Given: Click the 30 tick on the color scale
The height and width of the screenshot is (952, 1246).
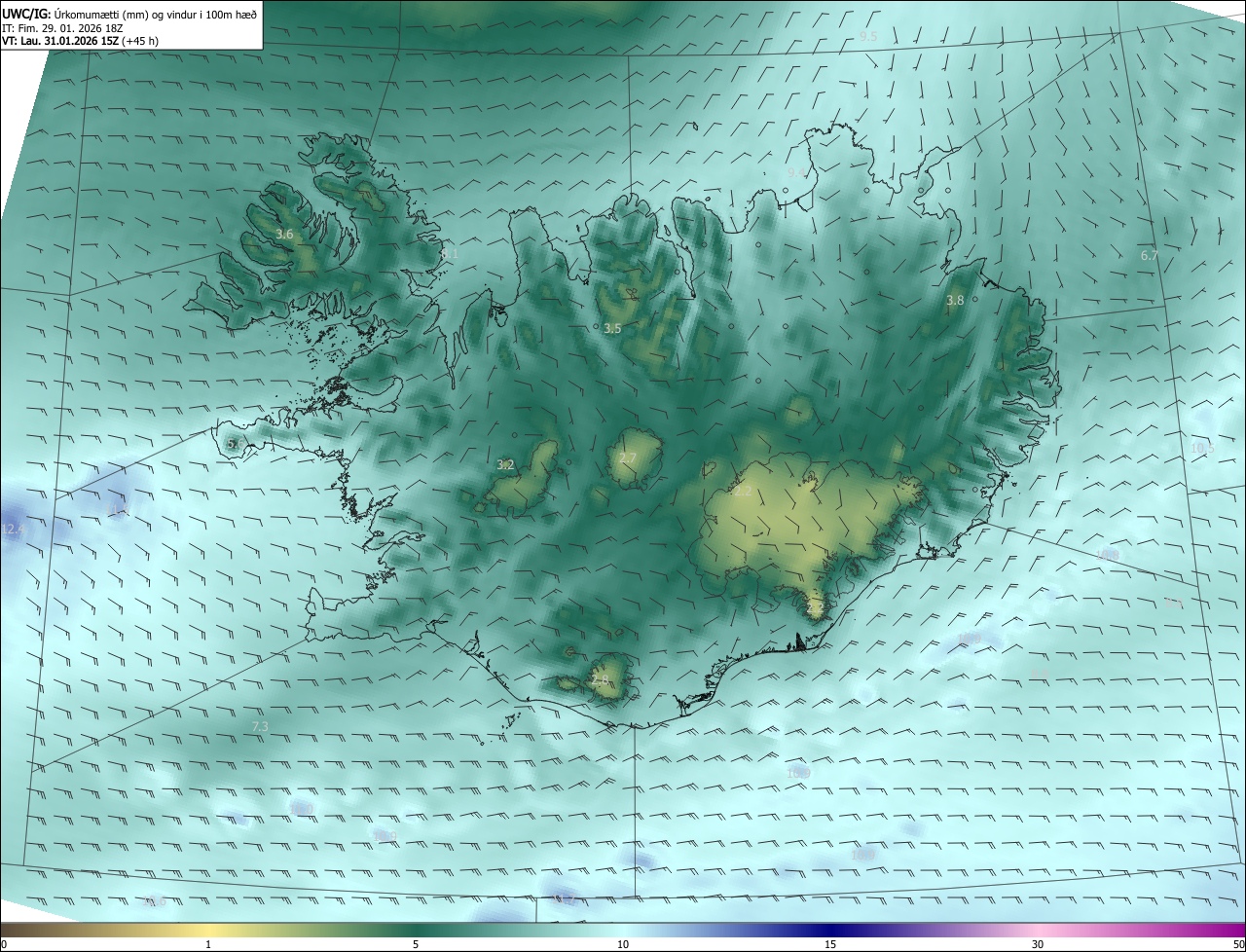Looking at the screenshot, I should pos(1038,944).
